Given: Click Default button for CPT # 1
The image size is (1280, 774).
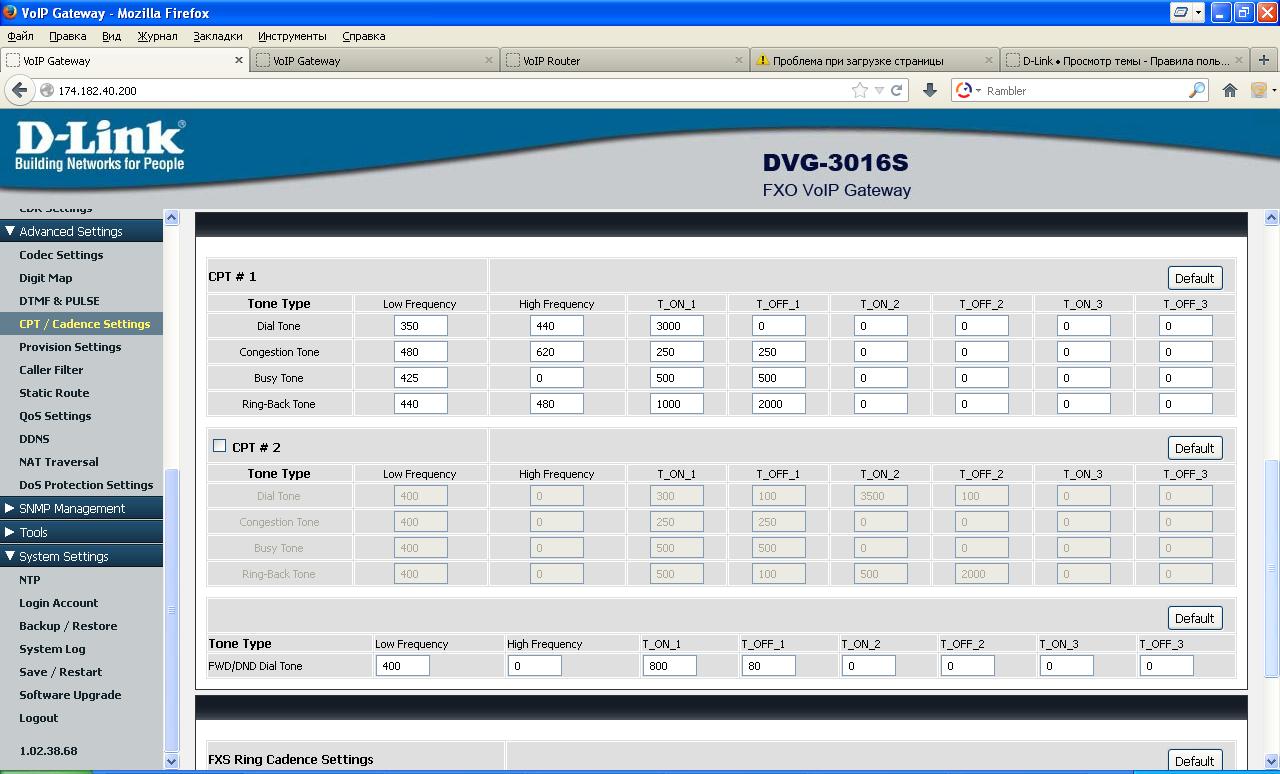Looking at the screenshot, I should tap(1194, 278).
